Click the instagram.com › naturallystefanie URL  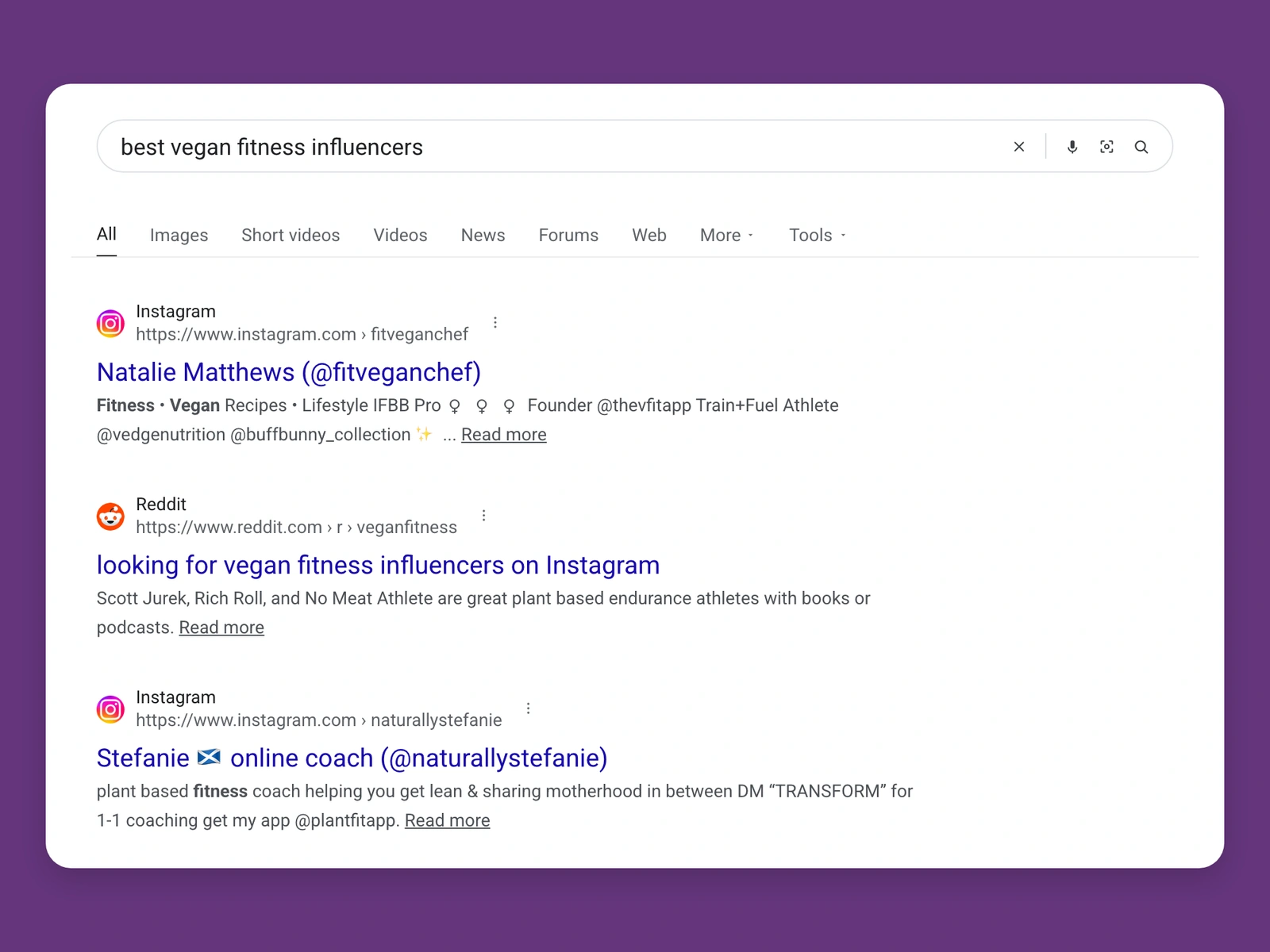click(318, 720)
